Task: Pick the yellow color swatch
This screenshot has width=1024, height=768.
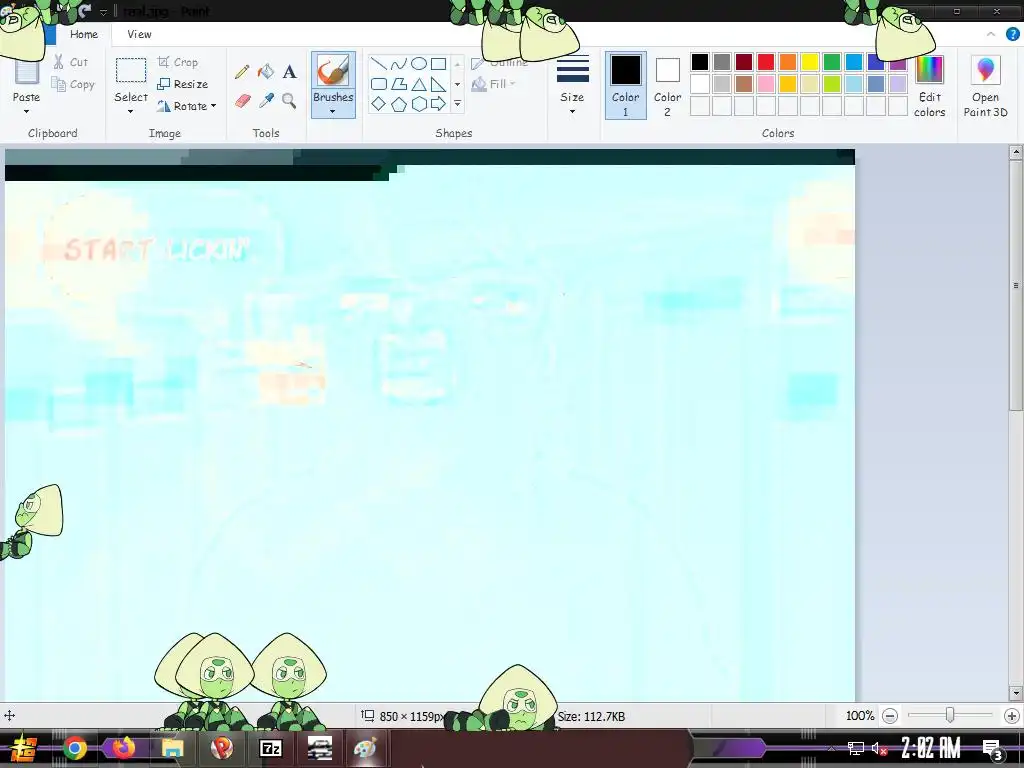Action: point(810,62)
